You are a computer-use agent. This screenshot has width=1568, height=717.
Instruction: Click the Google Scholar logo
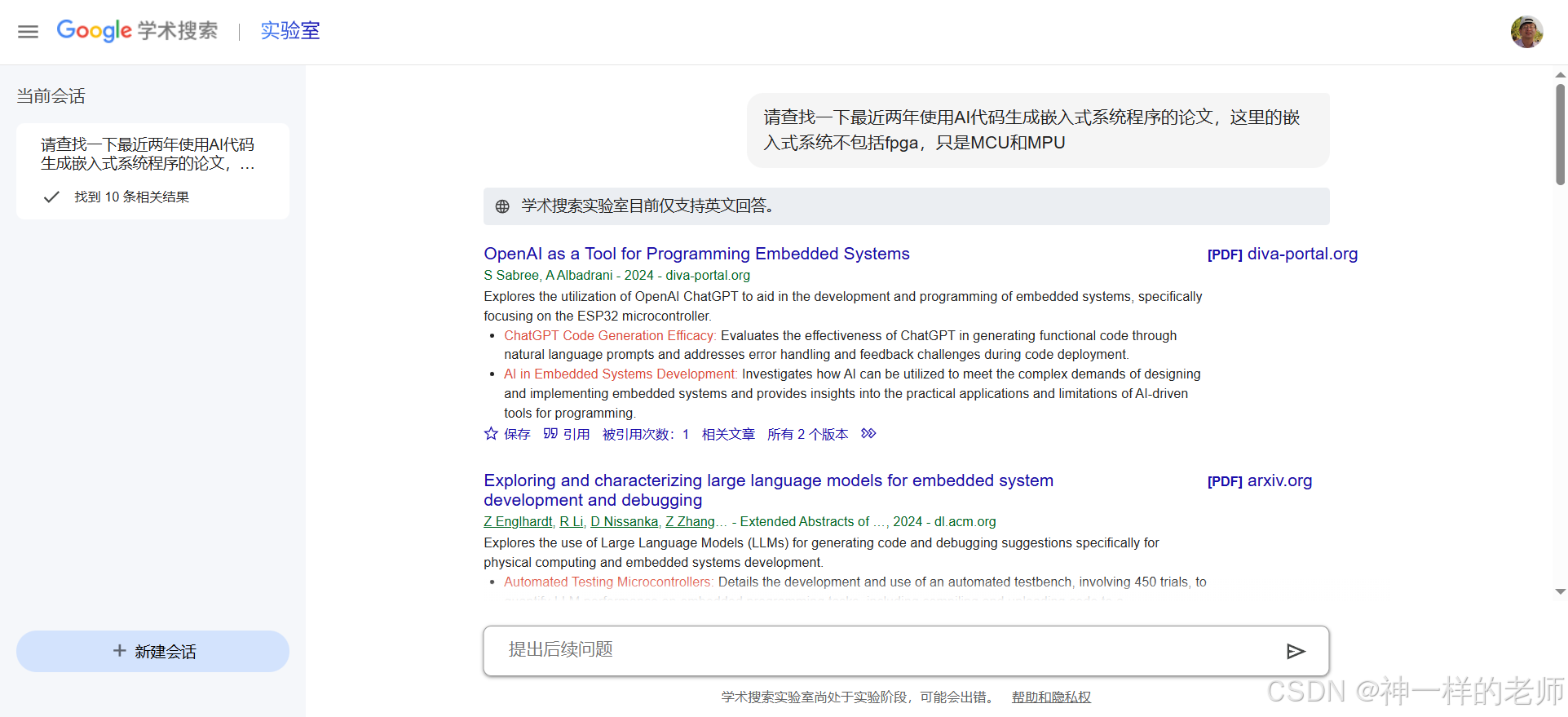click(x=137, y=31)
